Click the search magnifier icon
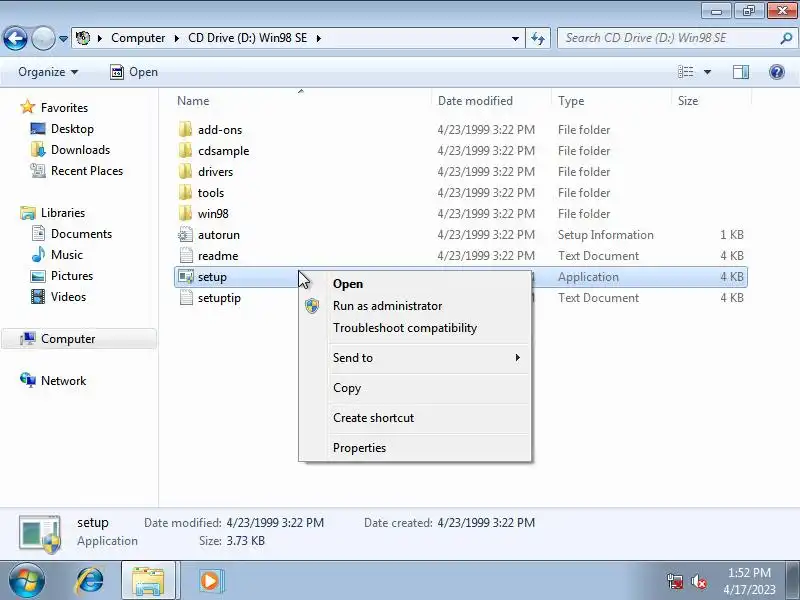800x600 pixels. click(786, 38)
